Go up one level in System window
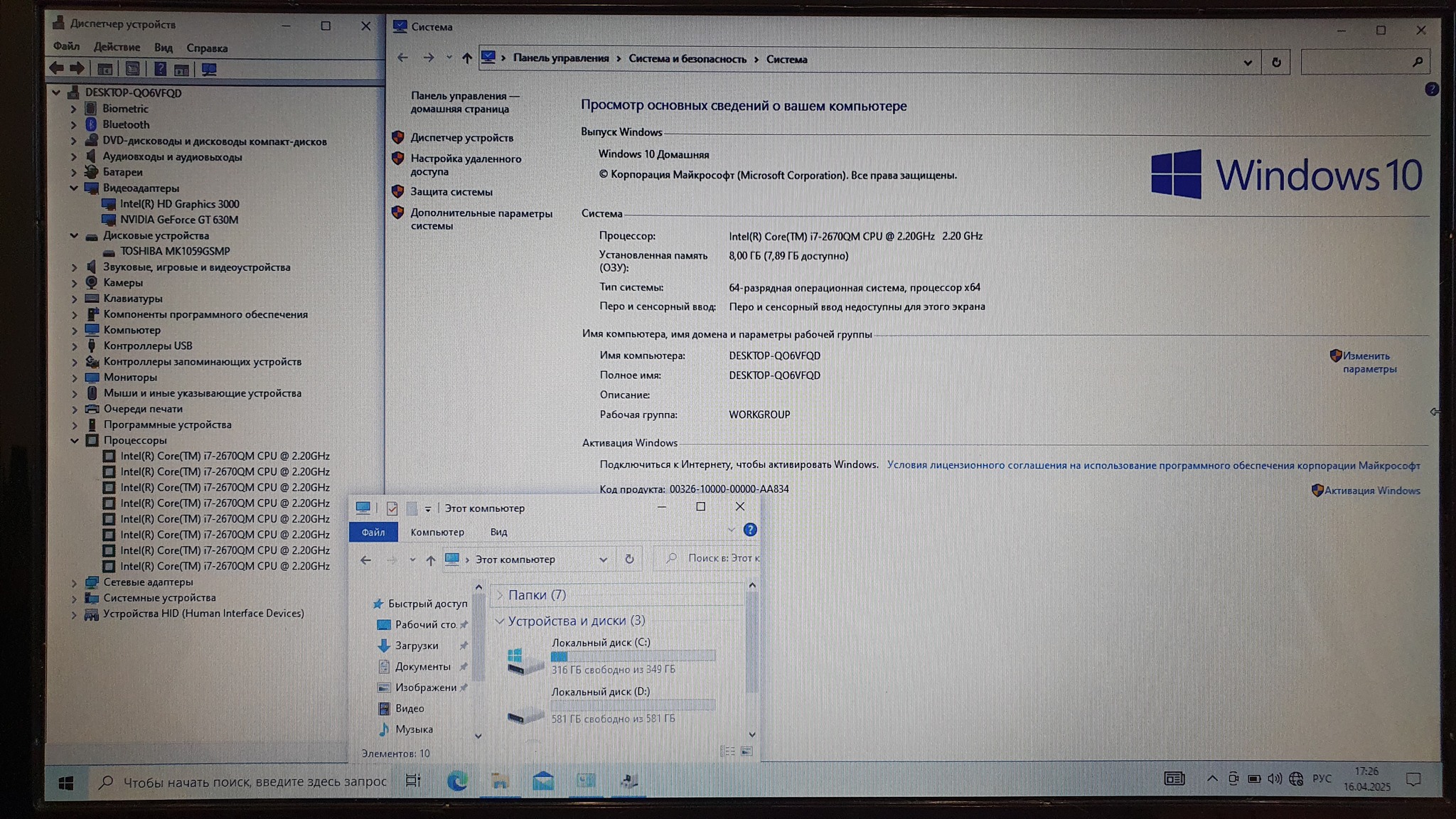Image resolution: width=1456 pixels, height=819 pixels. (x=466, y=58)
